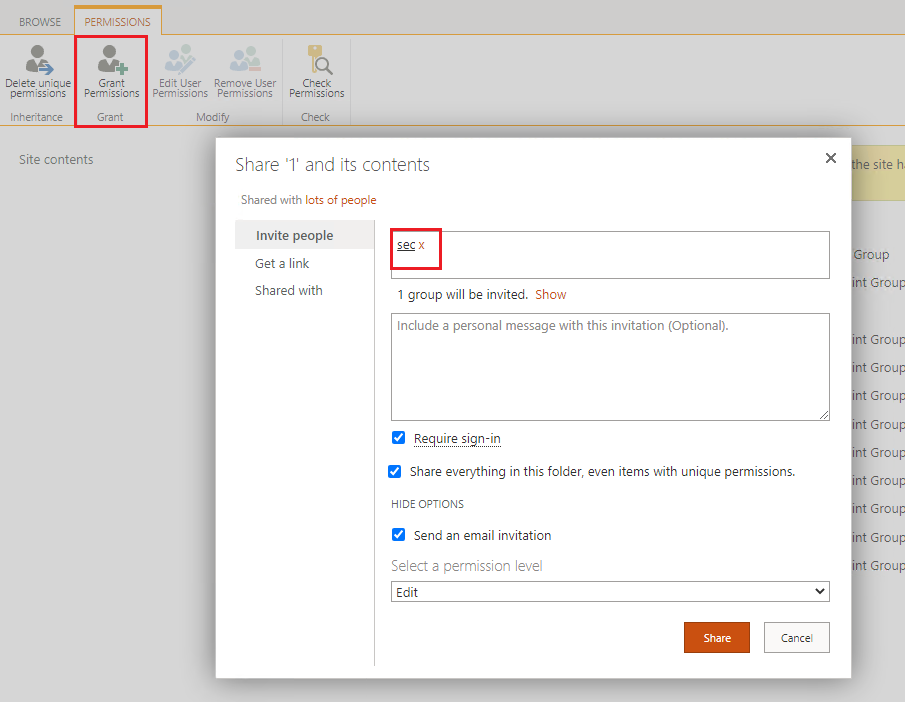The image size is (905, 702).
Task: Open Edit User Permissions
Action: click(179, 68)
